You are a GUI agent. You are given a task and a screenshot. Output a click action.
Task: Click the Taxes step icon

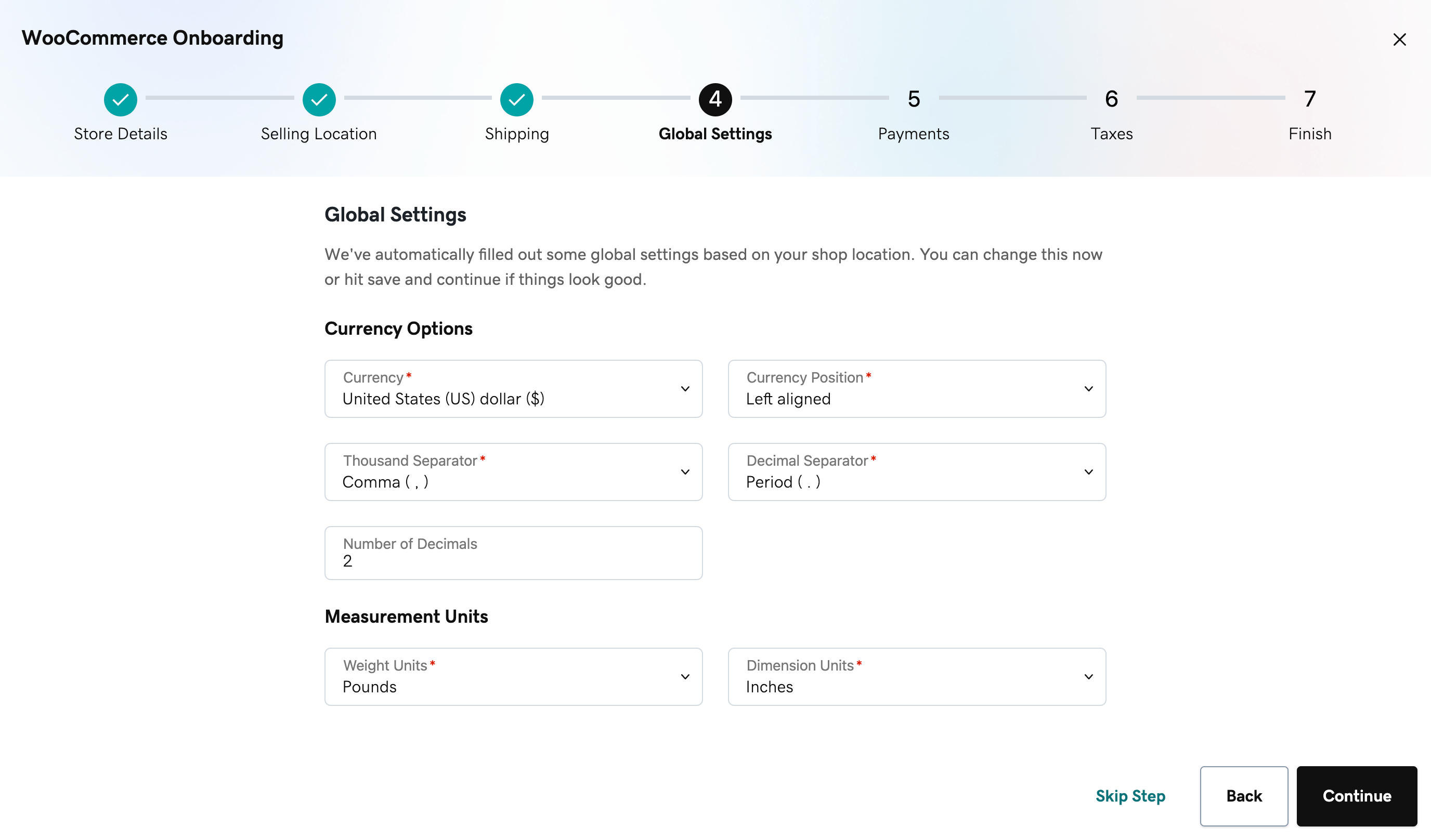click(x=1111, y=99)
